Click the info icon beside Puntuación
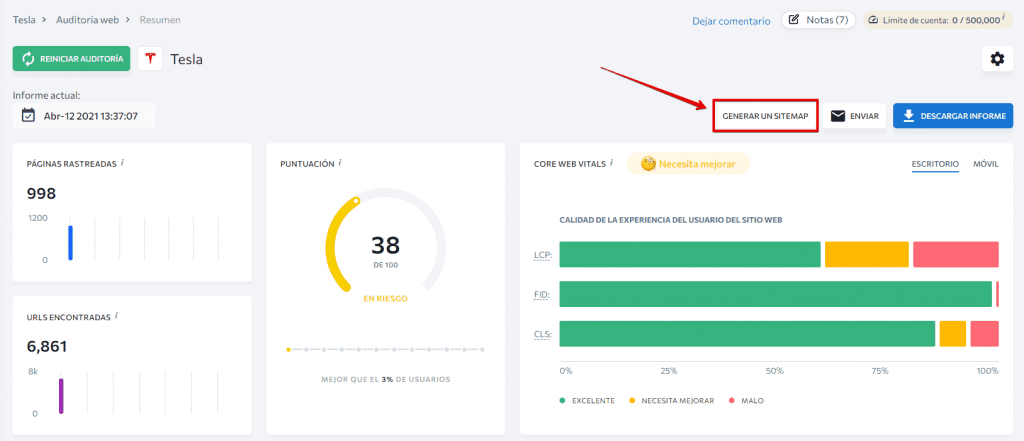This screenshot has height=441, width=1024. [340, 163]
